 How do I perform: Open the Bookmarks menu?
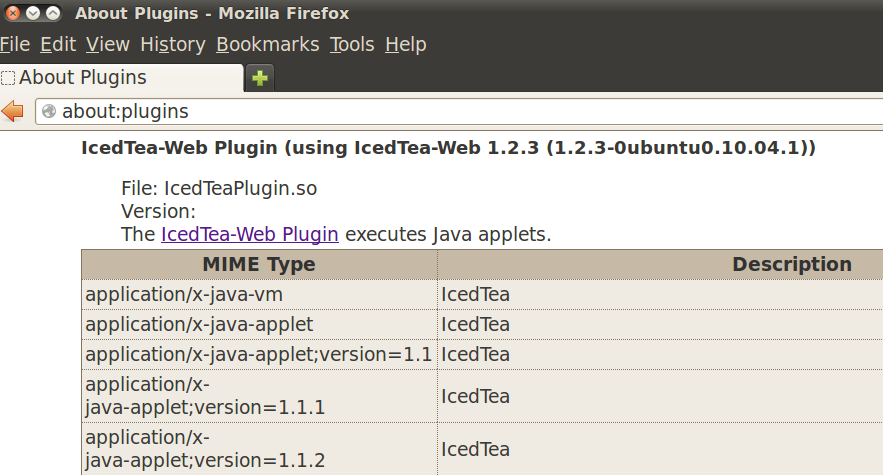(267, 44)
